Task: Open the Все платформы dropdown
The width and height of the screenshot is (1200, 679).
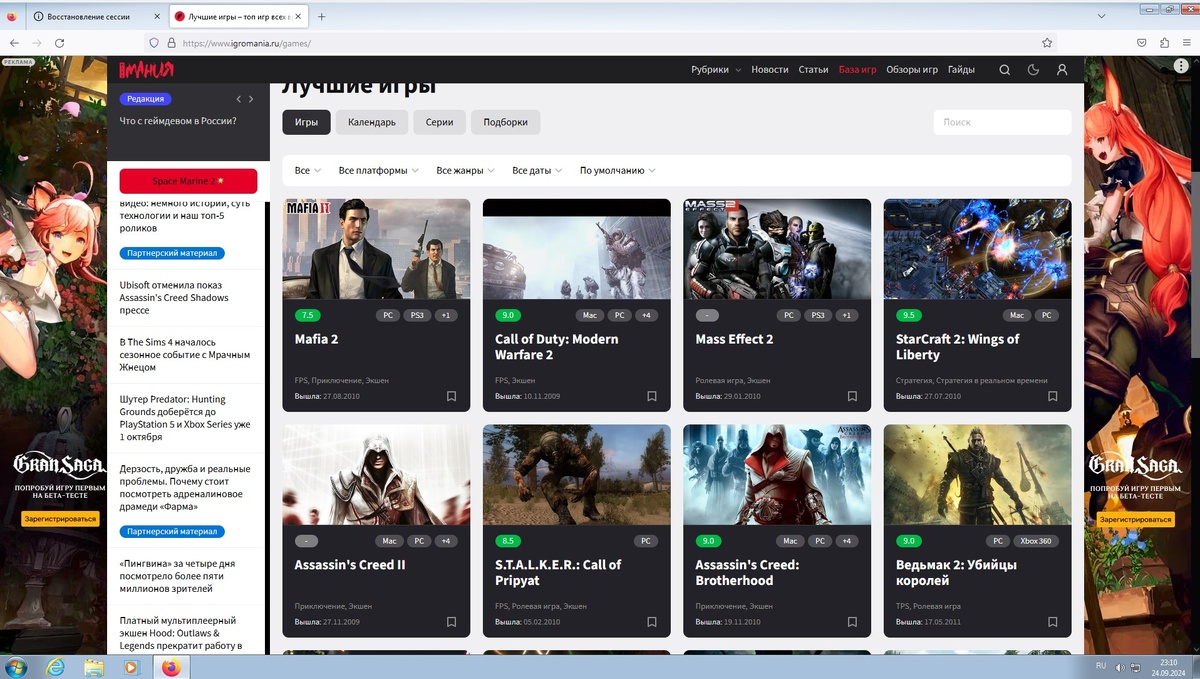Action: [378, 171]
